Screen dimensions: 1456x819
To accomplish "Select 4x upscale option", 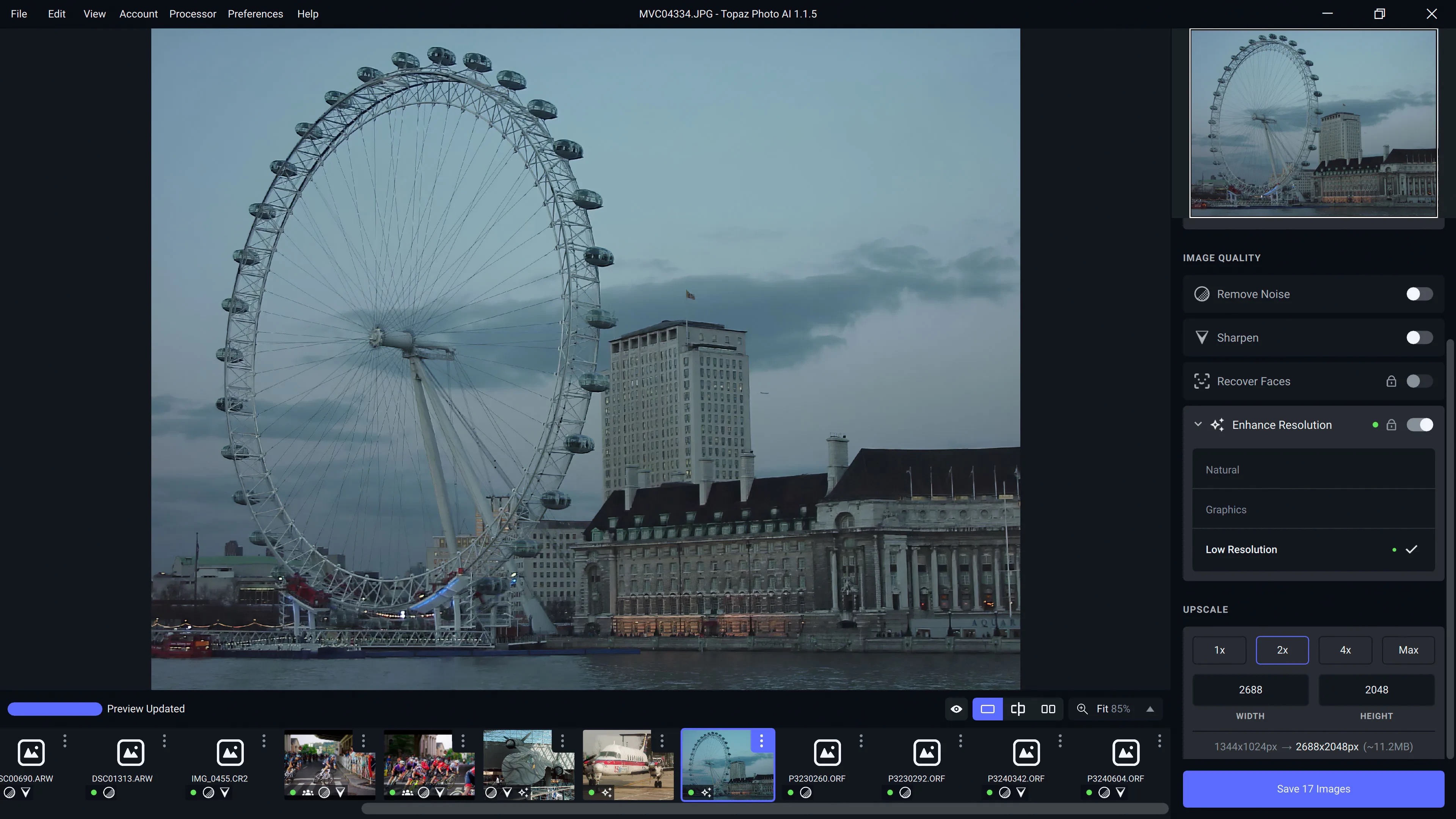I will 1345,650.
